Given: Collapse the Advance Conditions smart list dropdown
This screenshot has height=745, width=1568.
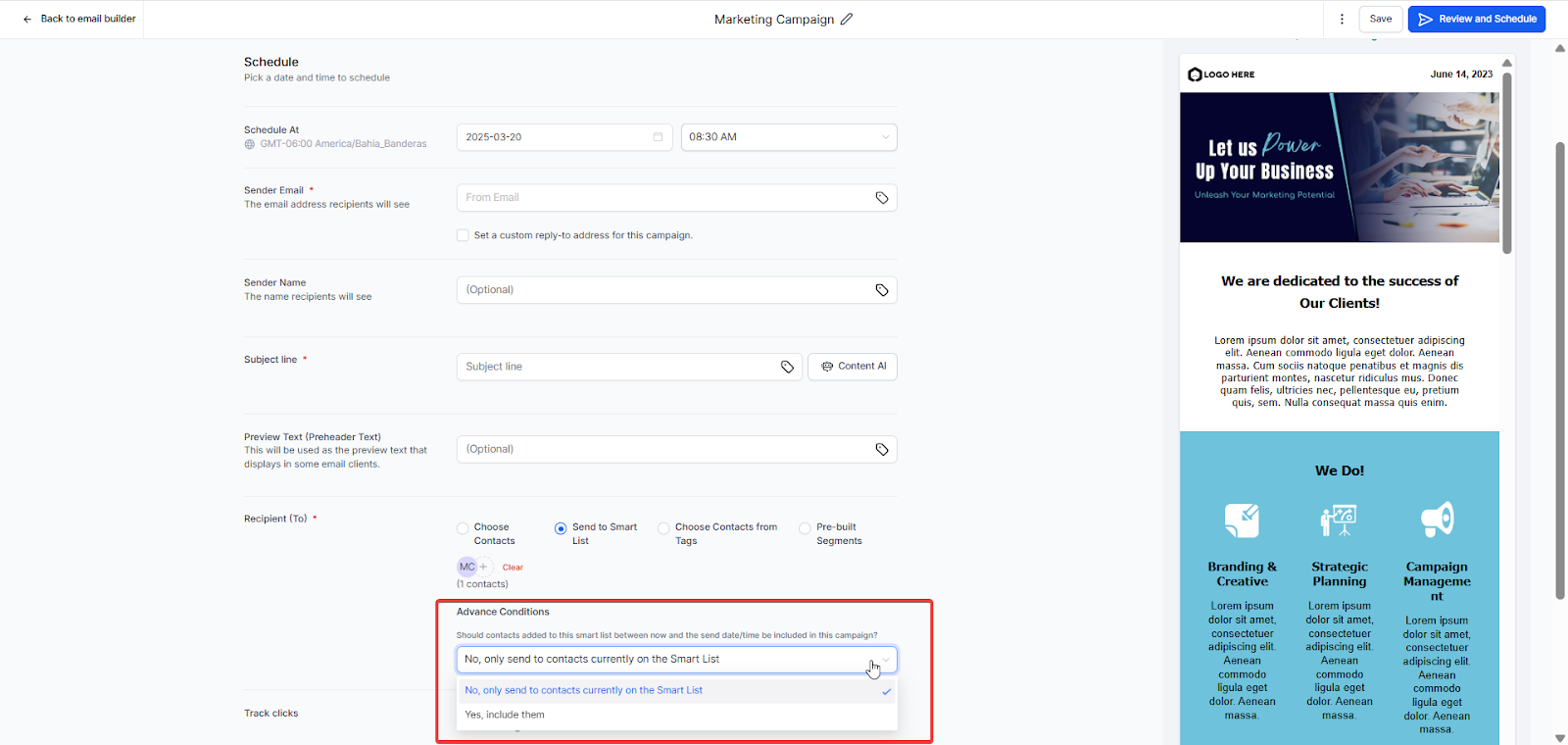Looking at the screenshot, I should 885,660.
